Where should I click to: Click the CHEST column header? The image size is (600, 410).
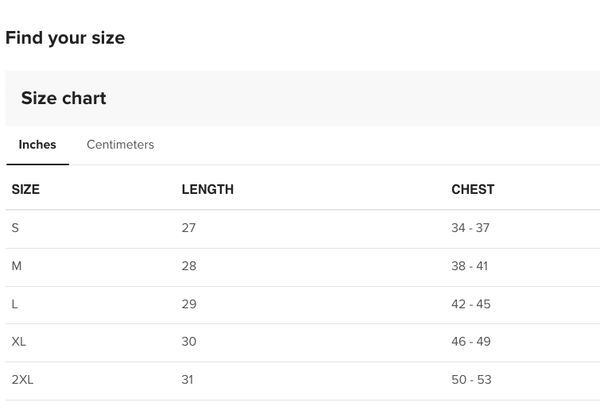472,189
